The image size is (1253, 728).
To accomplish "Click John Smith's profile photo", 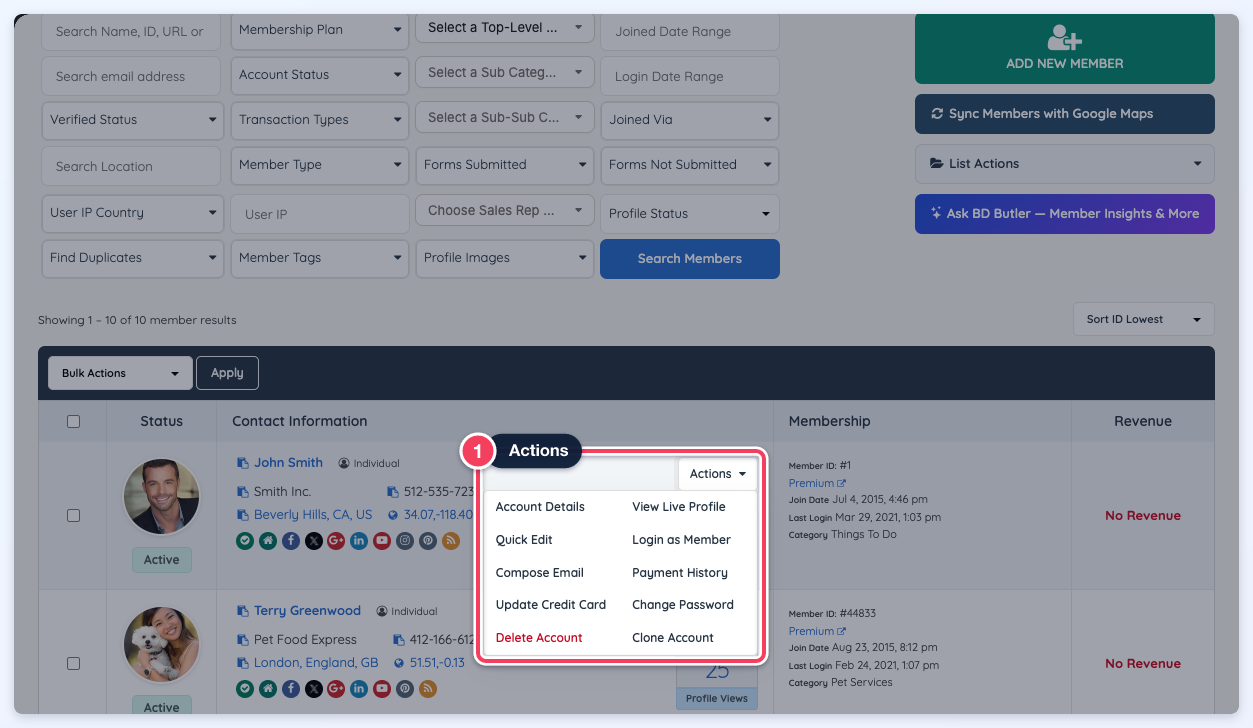I will tap(161, 497).
